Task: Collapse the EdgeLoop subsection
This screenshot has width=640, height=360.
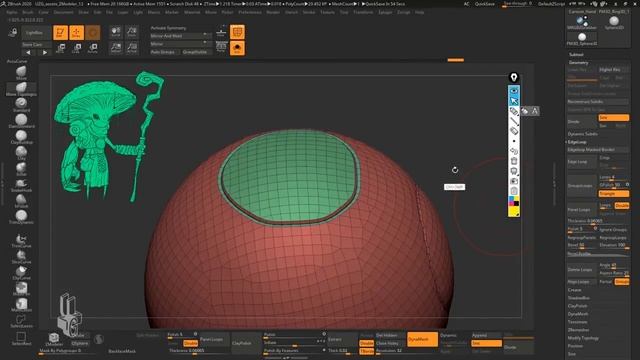Action: pyautogui.click(x=577, y=142)
